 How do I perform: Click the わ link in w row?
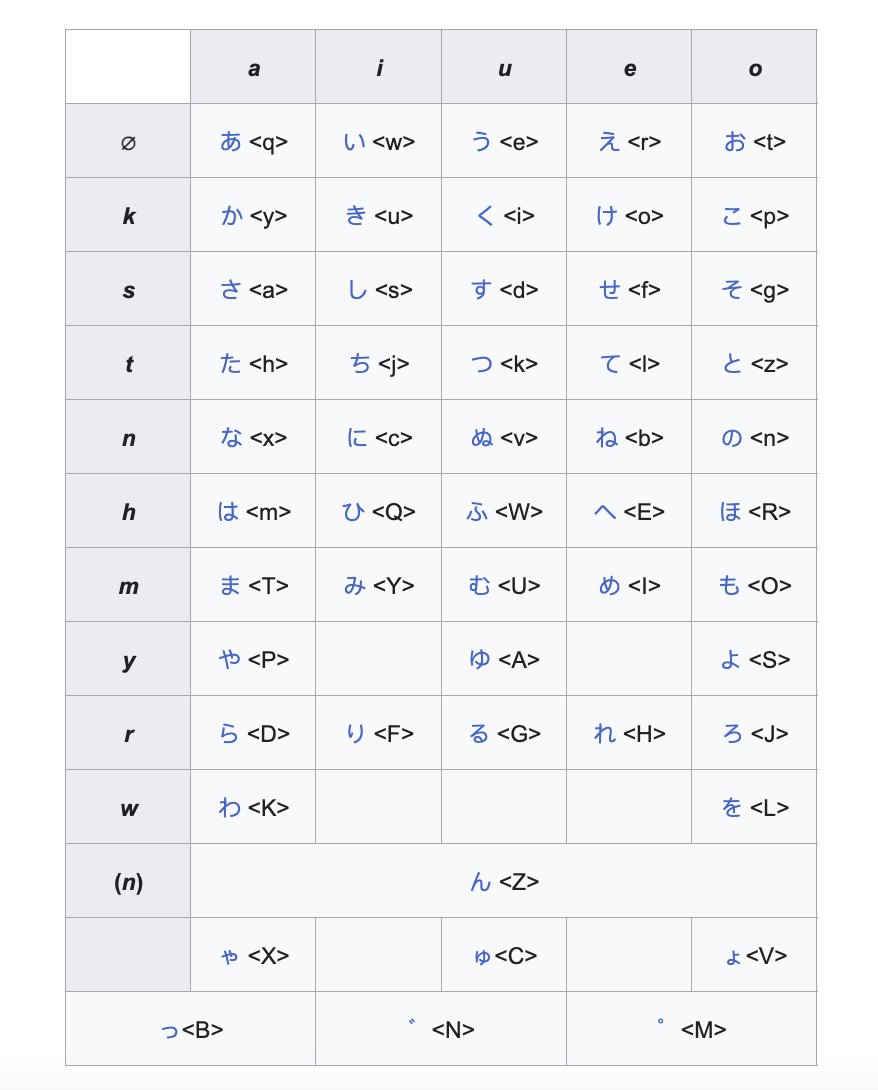click(x=229, y=807)
